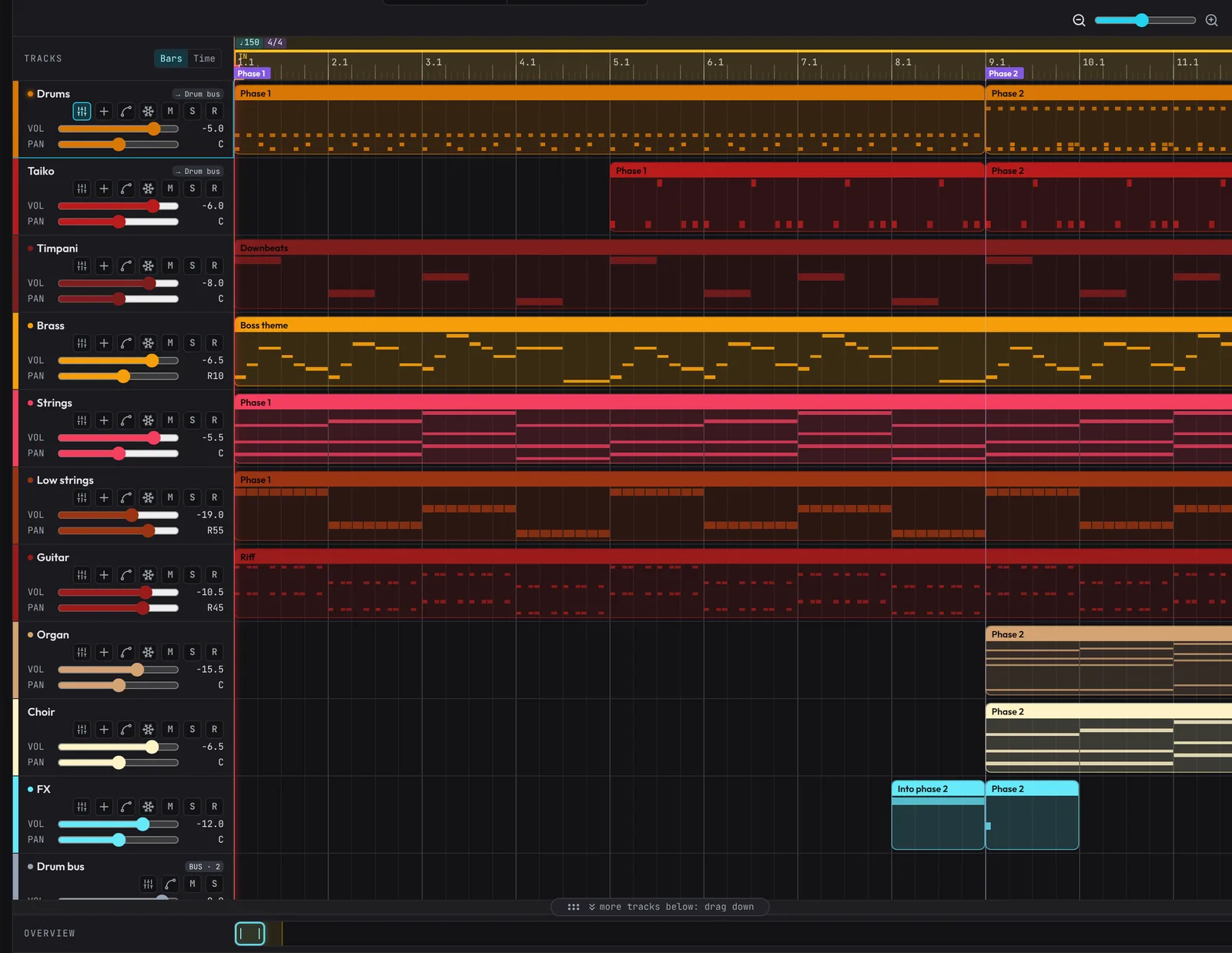The image size is (1232, 953).
Task: Solo the Guitar track
Action: (x=192, y=575)
